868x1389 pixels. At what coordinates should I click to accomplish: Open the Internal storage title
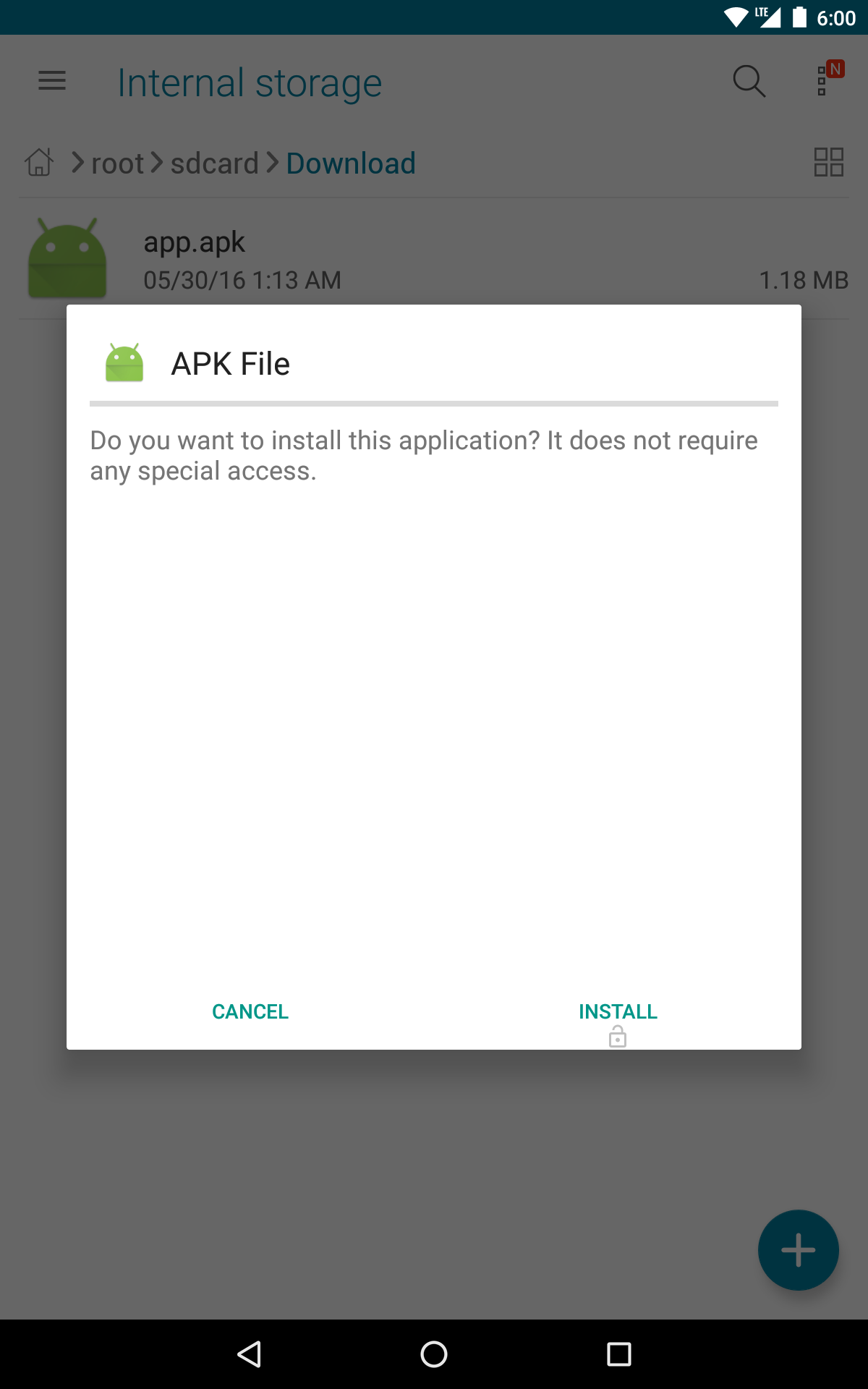click(x=250, y=83)
